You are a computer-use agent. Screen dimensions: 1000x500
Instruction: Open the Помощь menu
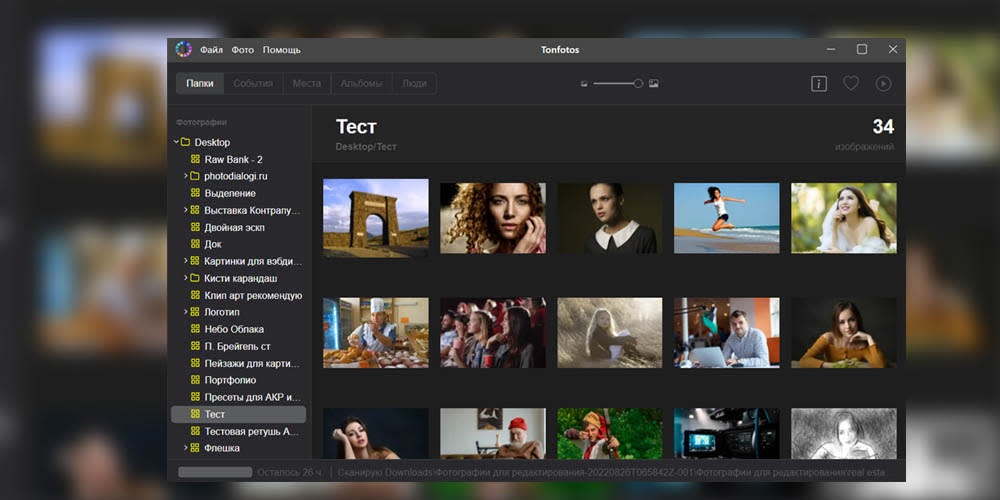(x=282, y=50)
